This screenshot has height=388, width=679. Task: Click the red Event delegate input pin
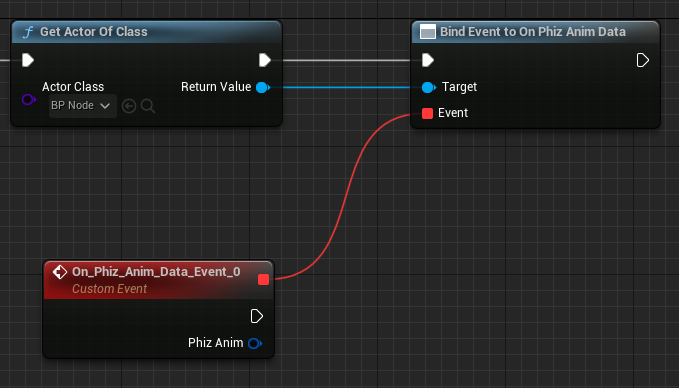pos(427,113)
